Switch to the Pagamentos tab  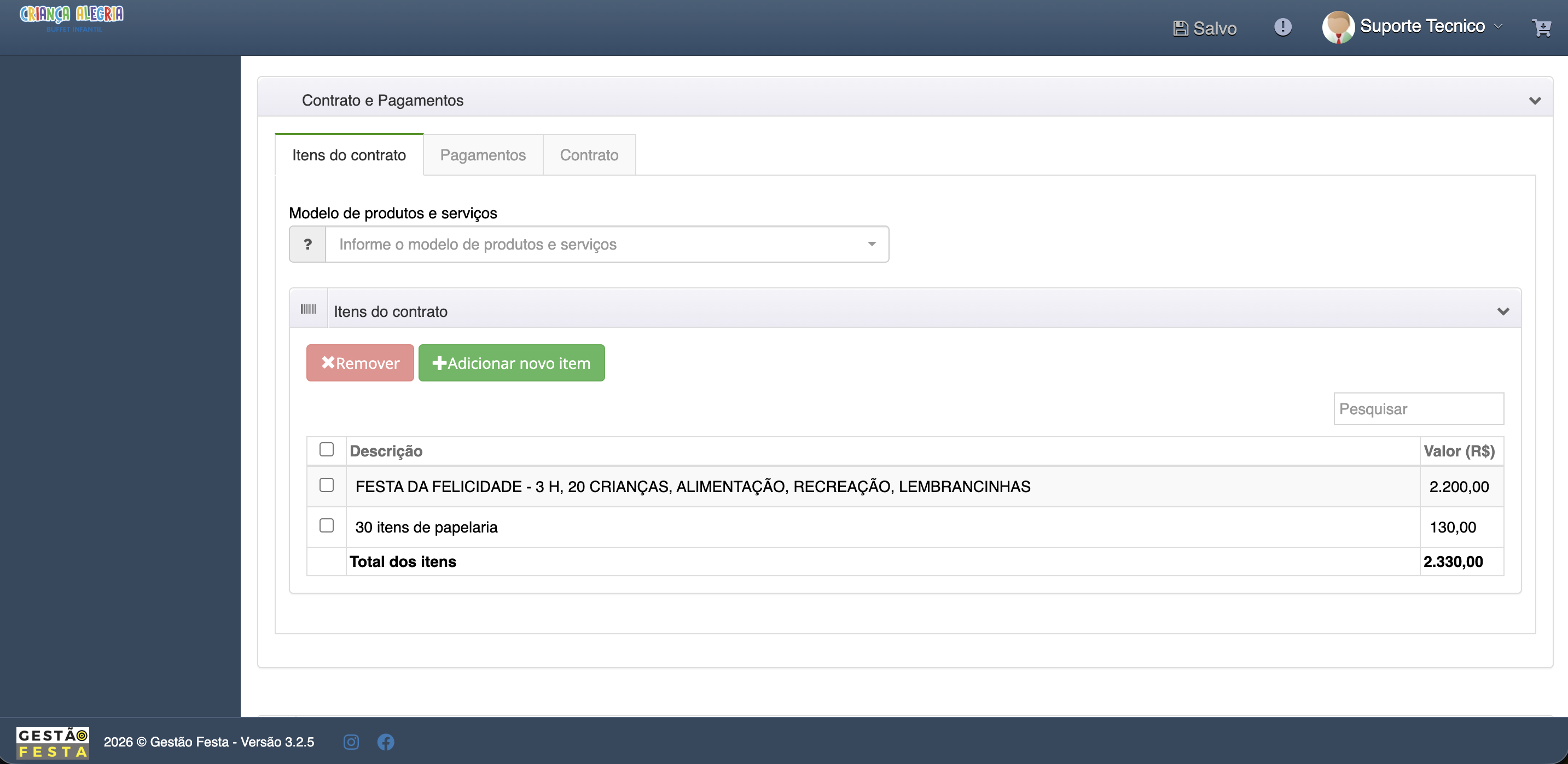483,155
